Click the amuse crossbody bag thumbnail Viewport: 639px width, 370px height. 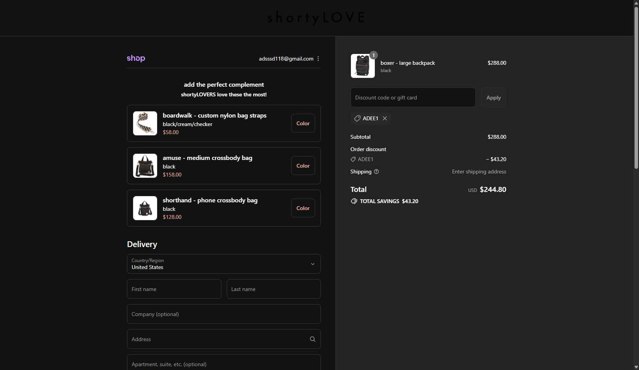pos(145,166)
